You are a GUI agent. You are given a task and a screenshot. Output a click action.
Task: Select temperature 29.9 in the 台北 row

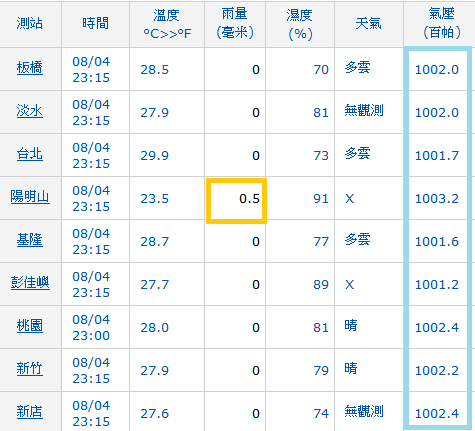[155, 156]
